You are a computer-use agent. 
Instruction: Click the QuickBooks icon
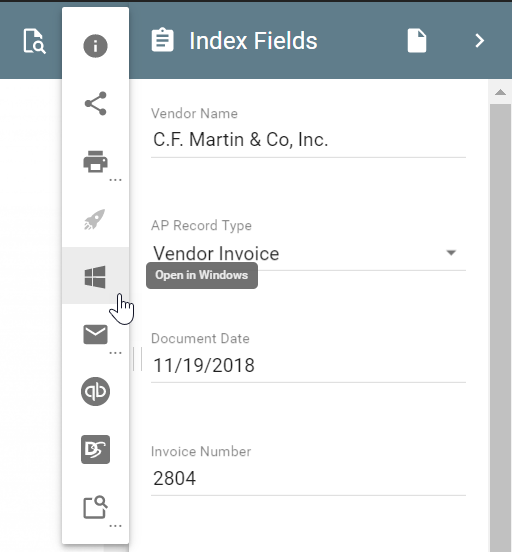pyautogui.click(x=95, y=391)
